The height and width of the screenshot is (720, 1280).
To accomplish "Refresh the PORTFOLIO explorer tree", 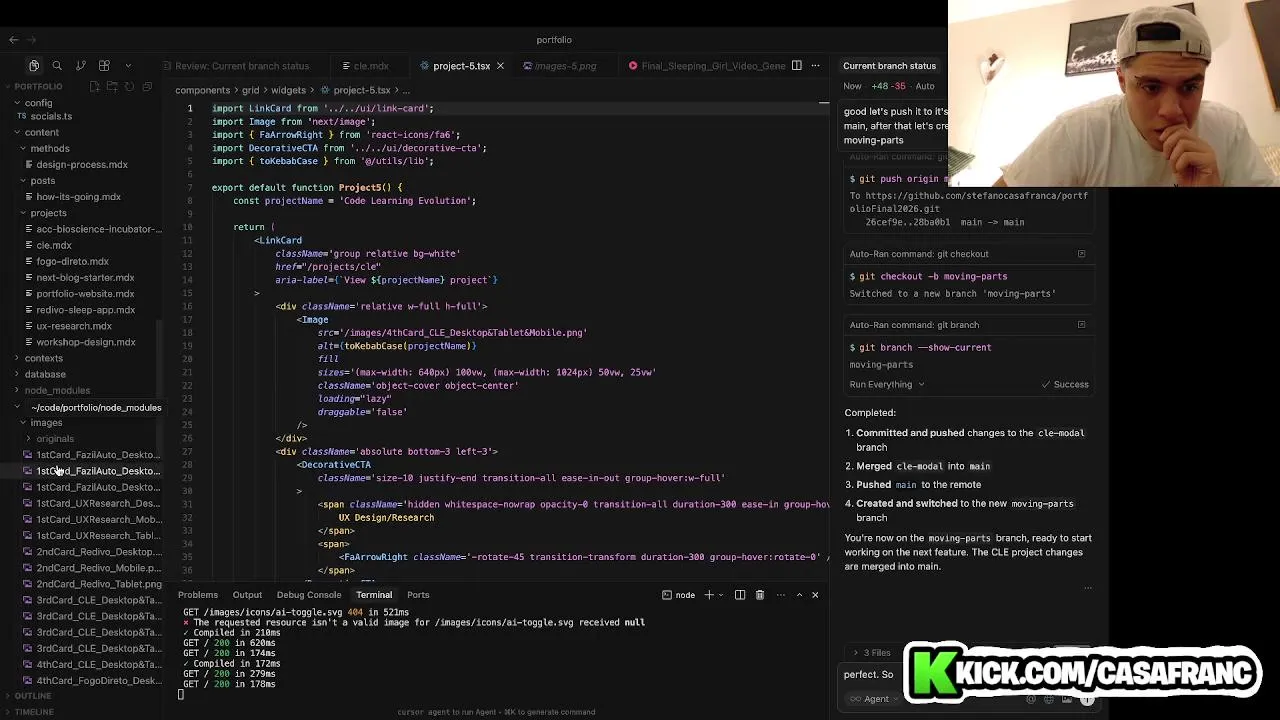I will pos(129,87).
